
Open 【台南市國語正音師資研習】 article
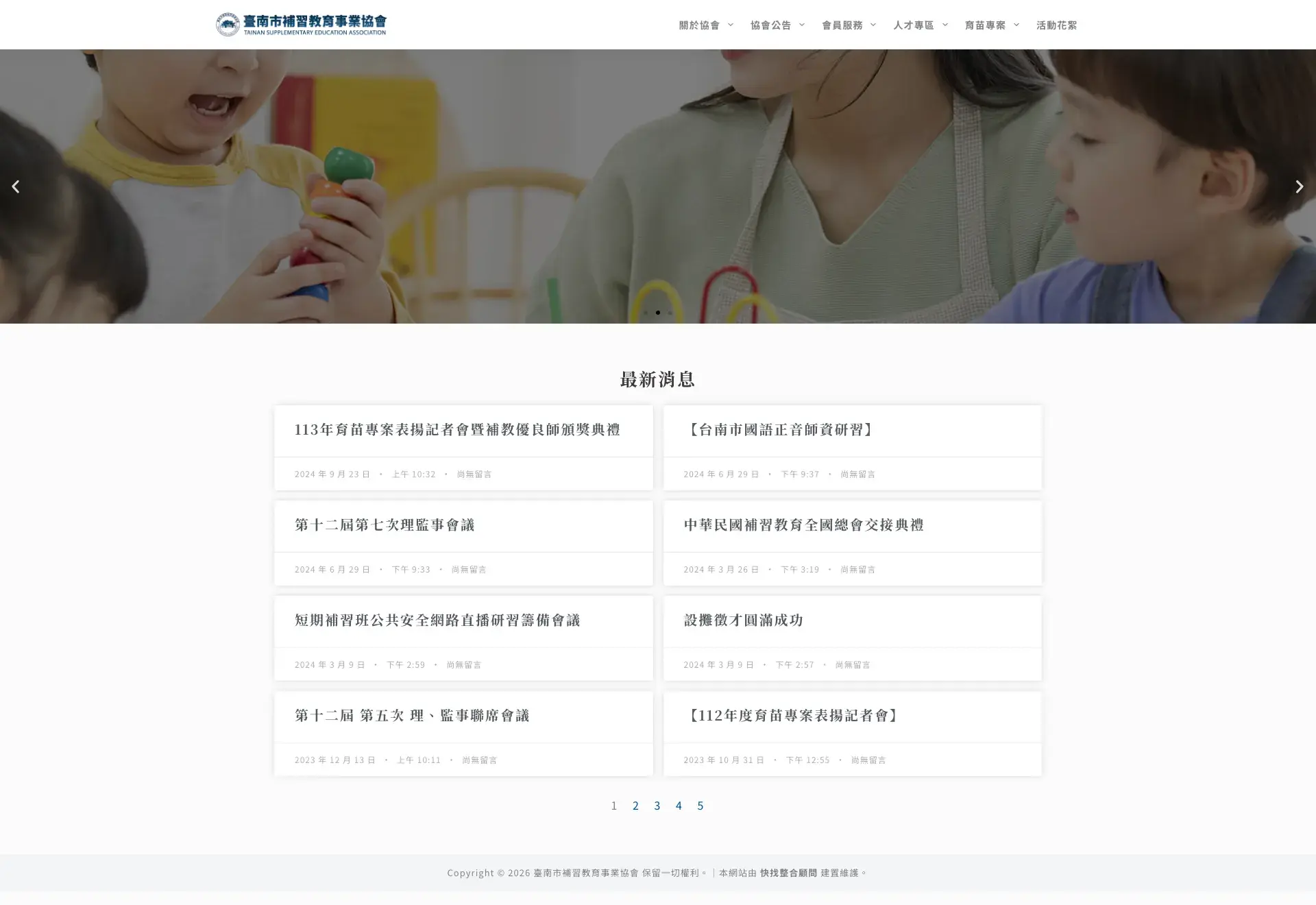[x=781, y=429]
